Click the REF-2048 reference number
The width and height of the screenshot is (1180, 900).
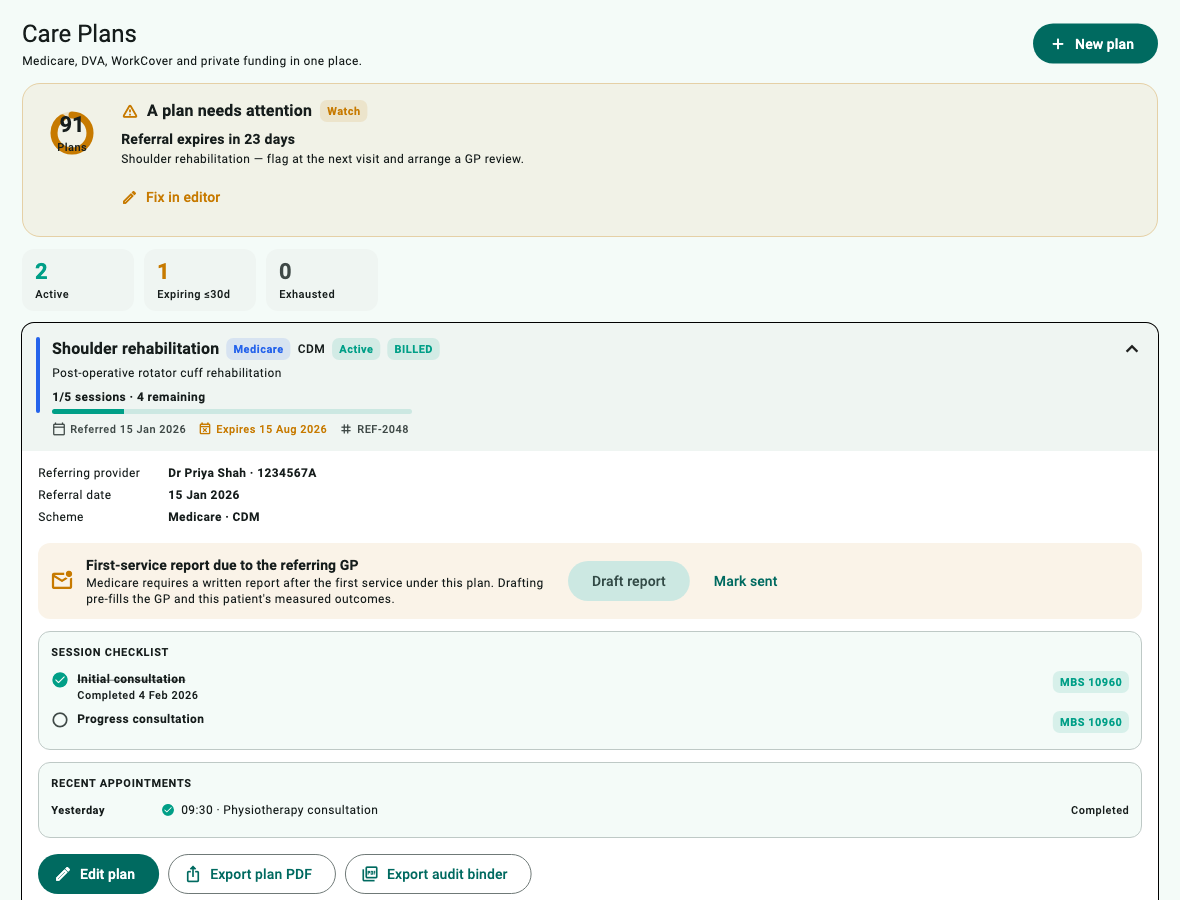pyautogui.click(x=382, y=429)
